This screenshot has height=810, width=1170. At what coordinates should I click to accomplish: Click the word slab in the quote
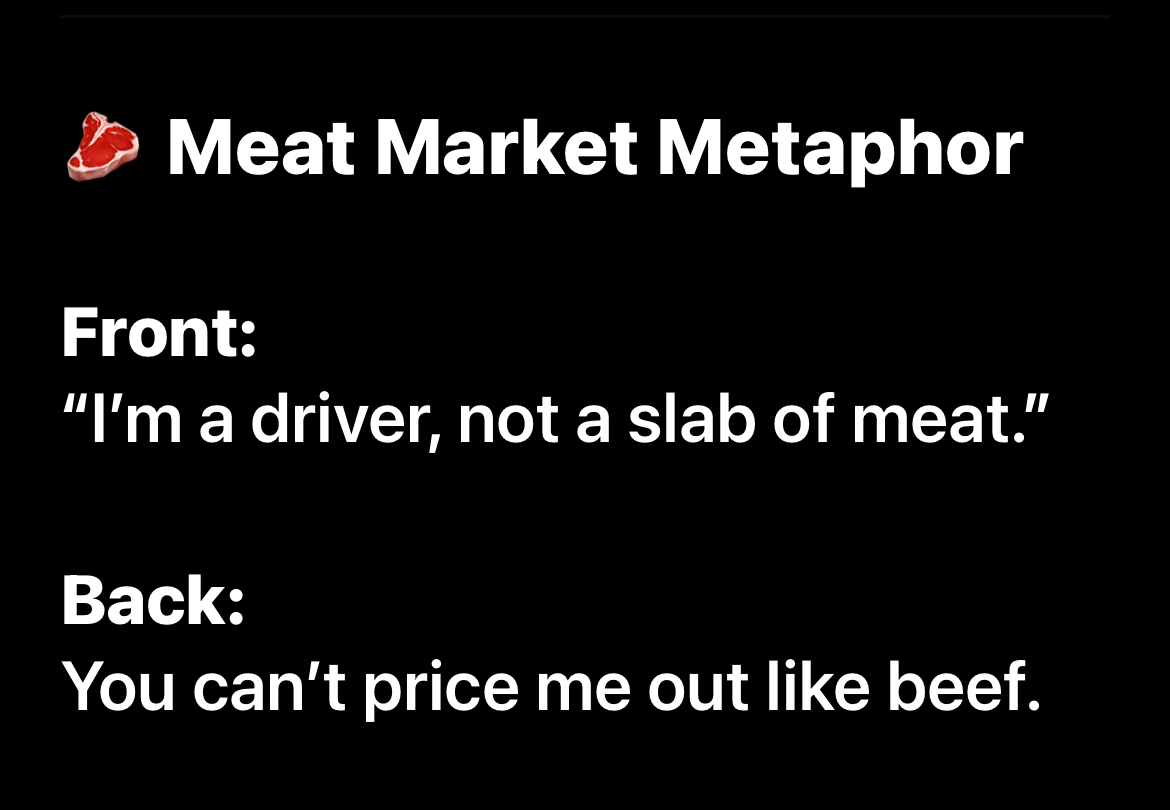[x=692, y=418]
